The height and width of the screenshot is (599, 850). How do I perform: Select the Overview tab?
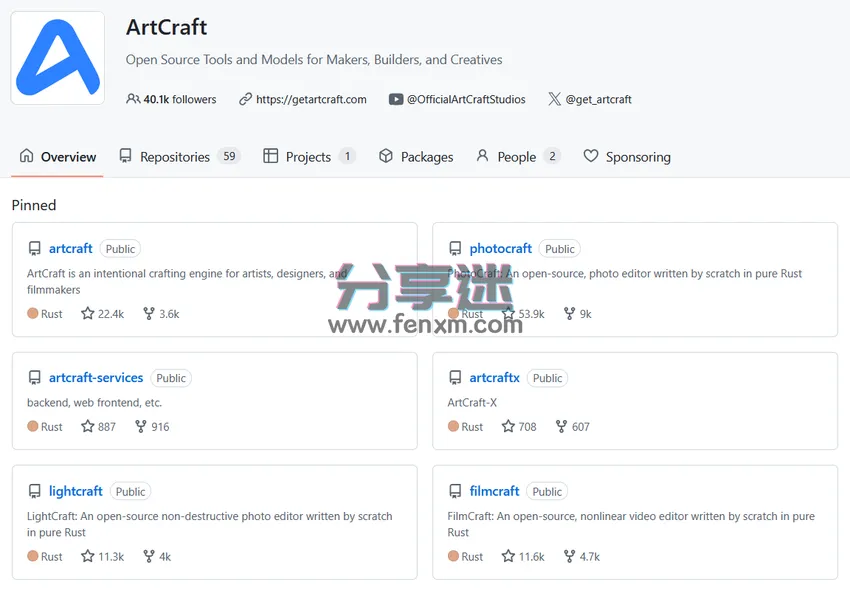pos(57,157)
